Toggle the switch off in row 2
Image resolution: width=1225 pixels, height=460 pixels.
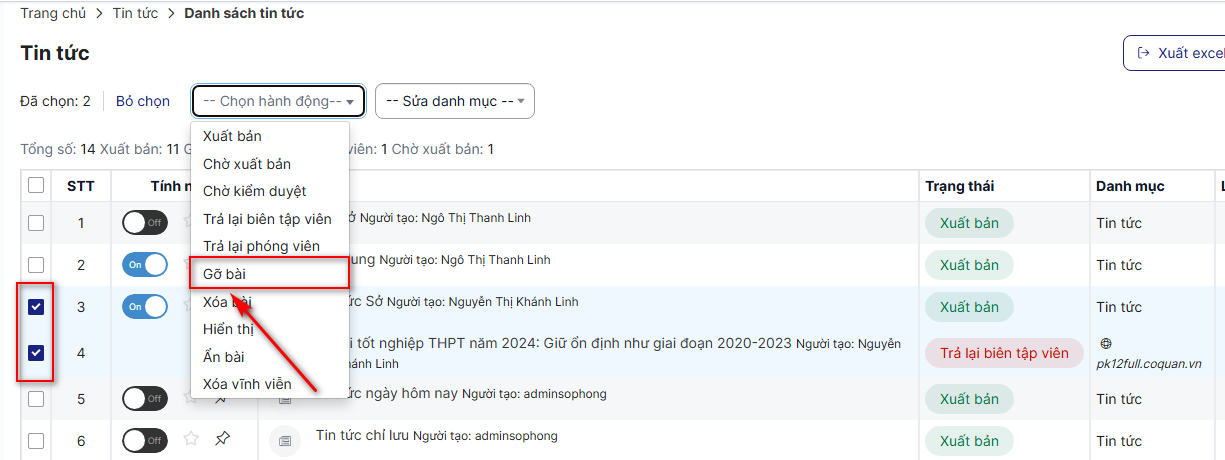[x=145, y=264]
